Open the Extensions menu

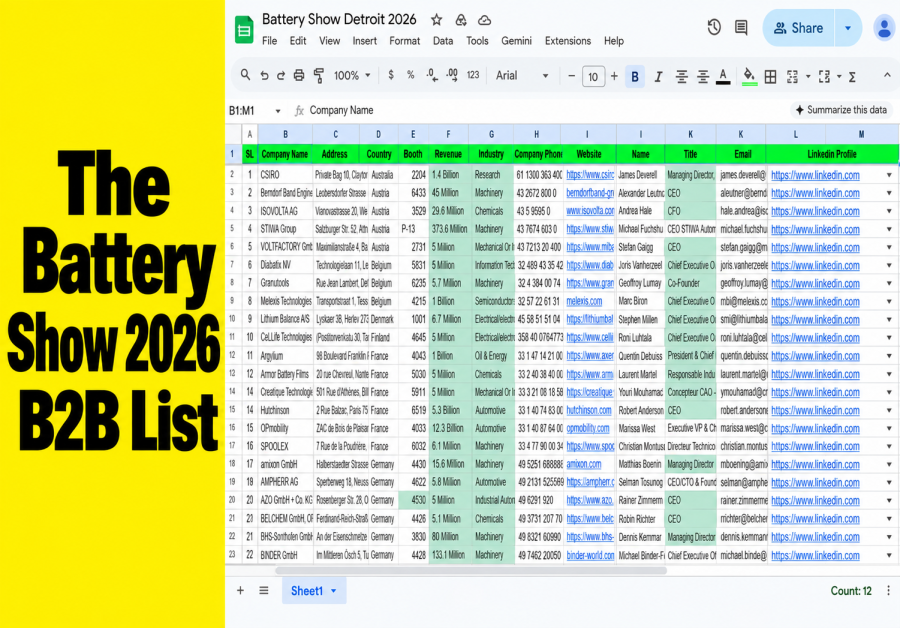pos(568,41)
